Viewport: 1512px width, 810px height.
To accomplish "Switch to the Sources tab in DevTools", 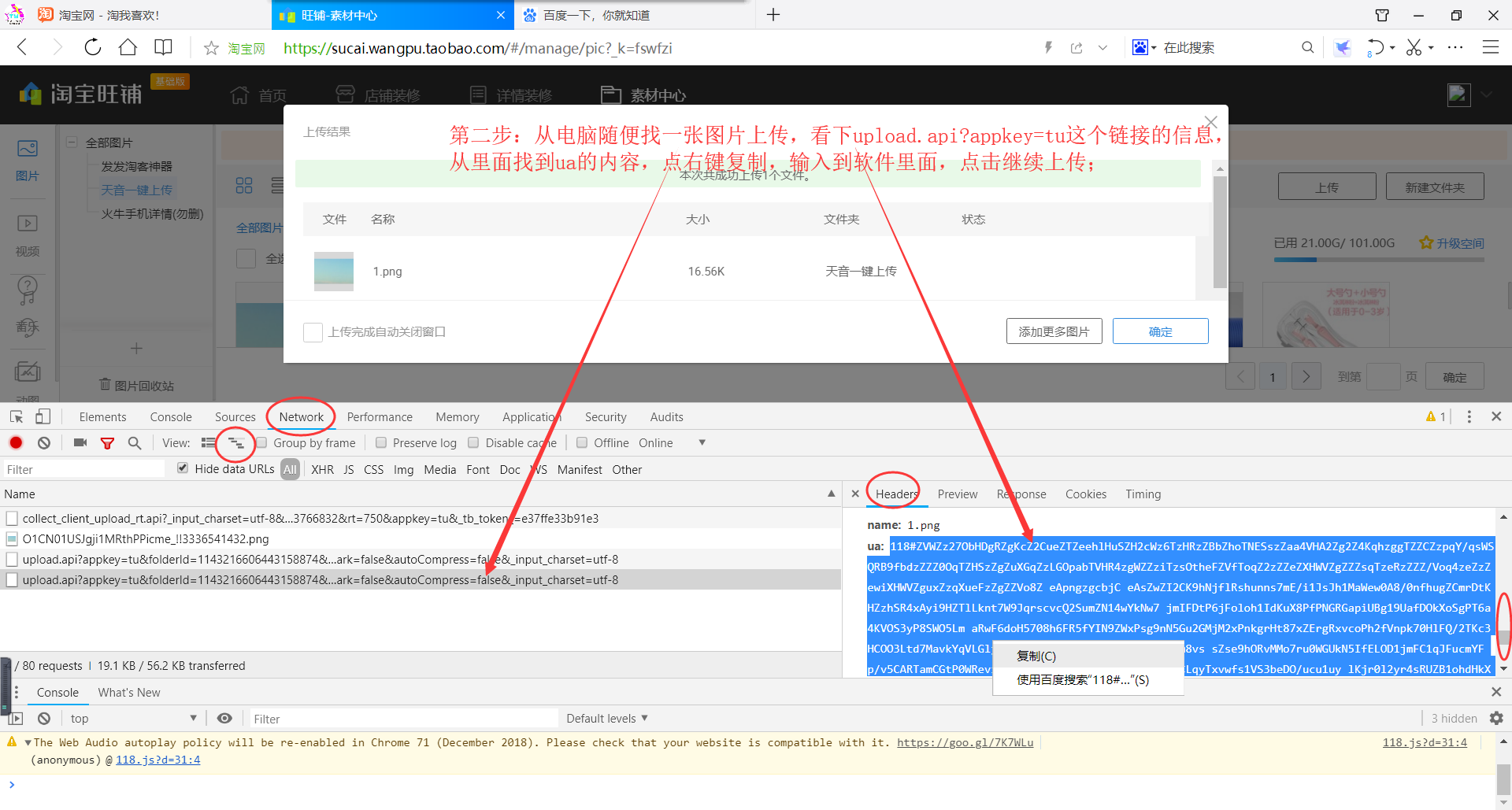I will point(235,417).
